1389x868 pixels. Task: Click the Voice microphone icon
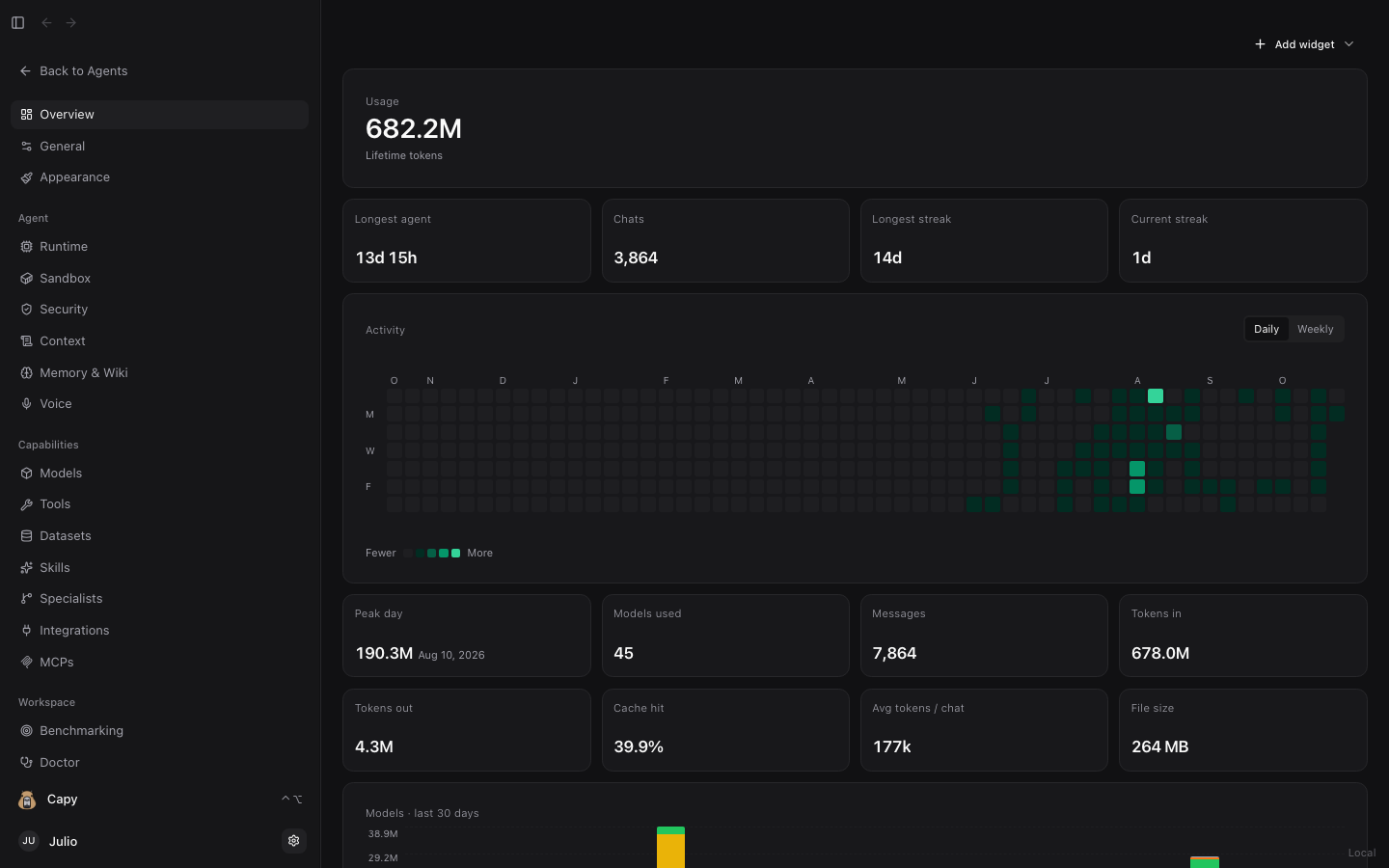tap(27, 404)
